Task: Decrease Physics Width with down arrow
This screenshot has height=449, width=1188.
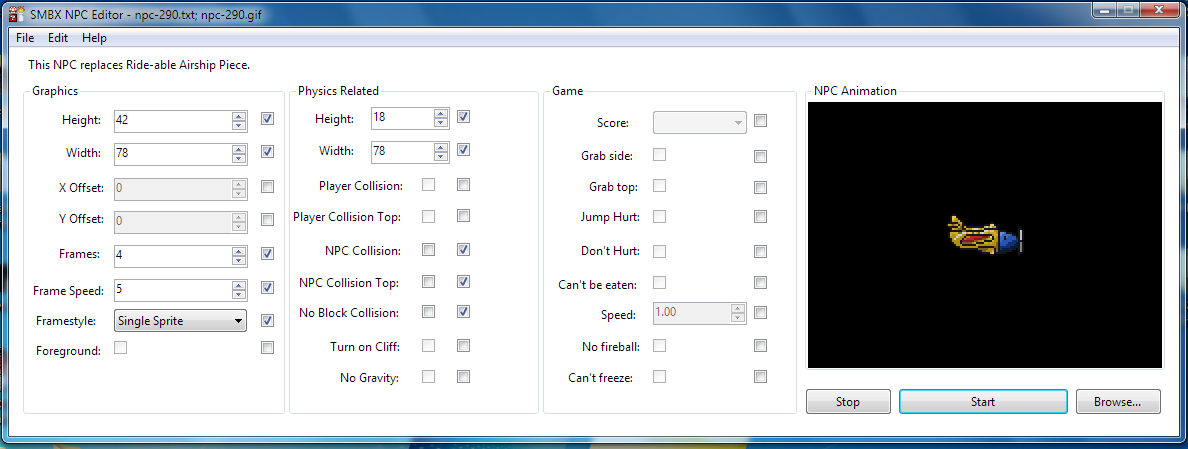Action: tap(441, 156)
